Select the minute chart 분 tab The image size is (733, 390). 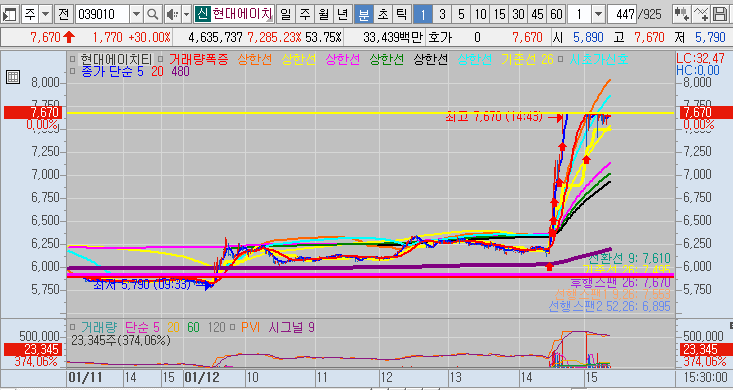(x=364, y=14)
